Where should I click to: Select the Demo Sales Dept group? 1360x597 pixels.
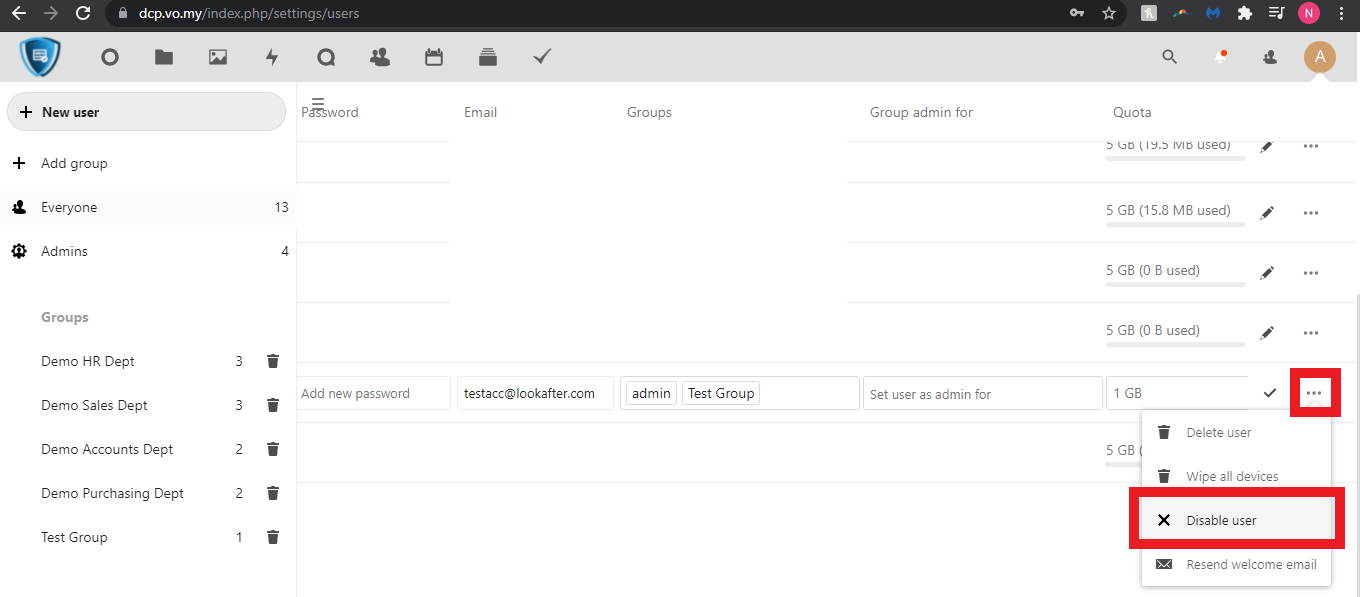[x=94, y=405]
